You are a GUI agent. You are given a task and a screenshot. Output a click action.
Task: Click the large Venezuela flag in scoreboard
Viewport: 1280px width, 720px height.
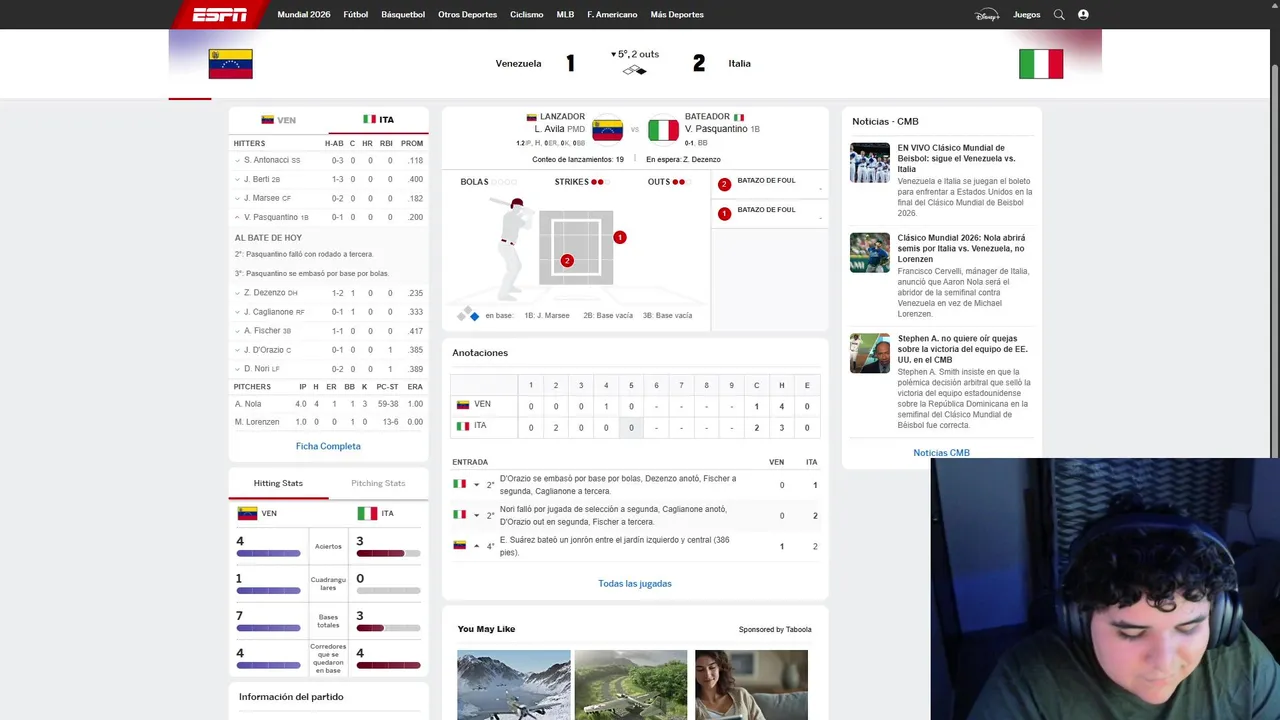coord(230,64)
